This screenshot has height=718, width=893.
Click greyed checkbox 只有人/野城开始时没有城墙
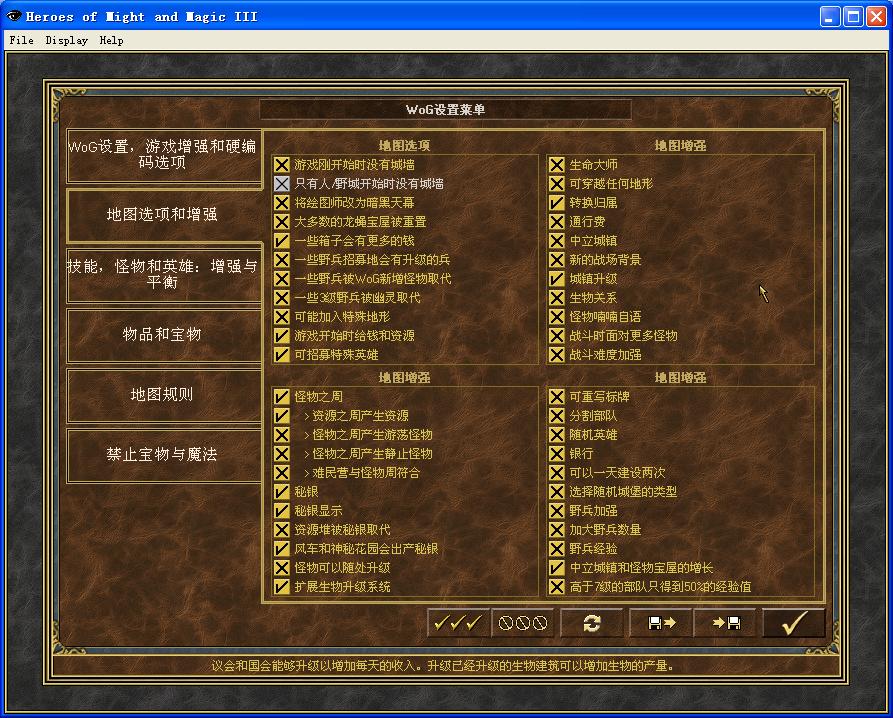point(281,183)
